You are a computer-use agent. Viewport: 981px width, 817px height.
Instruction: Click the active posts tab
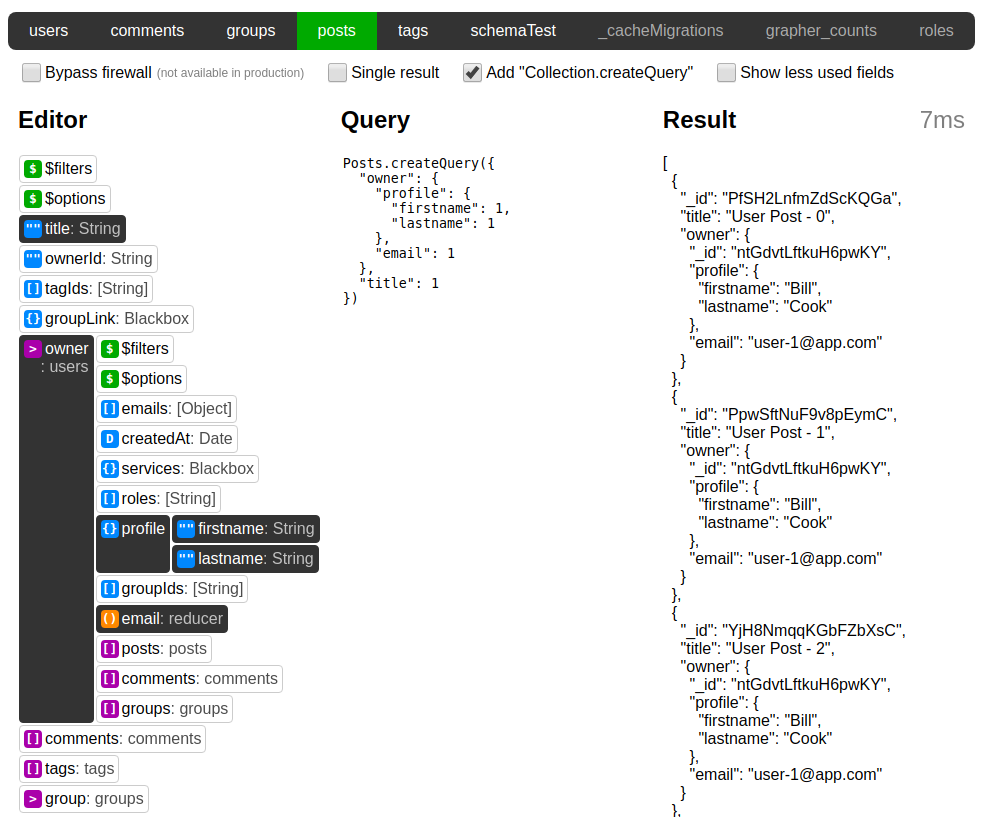coord(337,31)
